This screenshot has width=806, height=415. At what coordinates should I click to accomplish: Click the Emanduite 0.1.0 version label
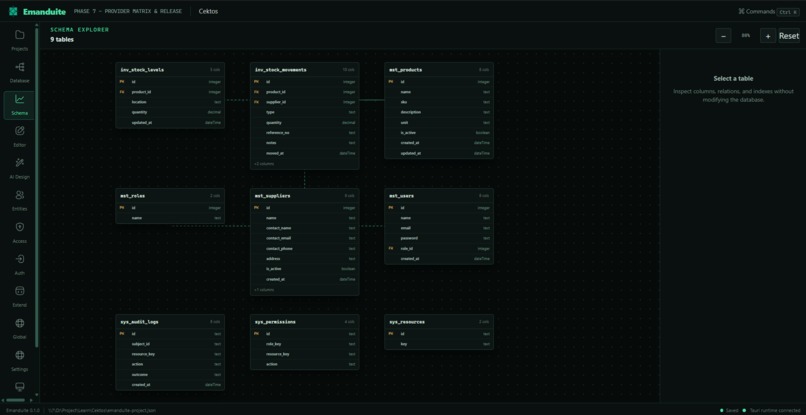click(x=24, y=410)
